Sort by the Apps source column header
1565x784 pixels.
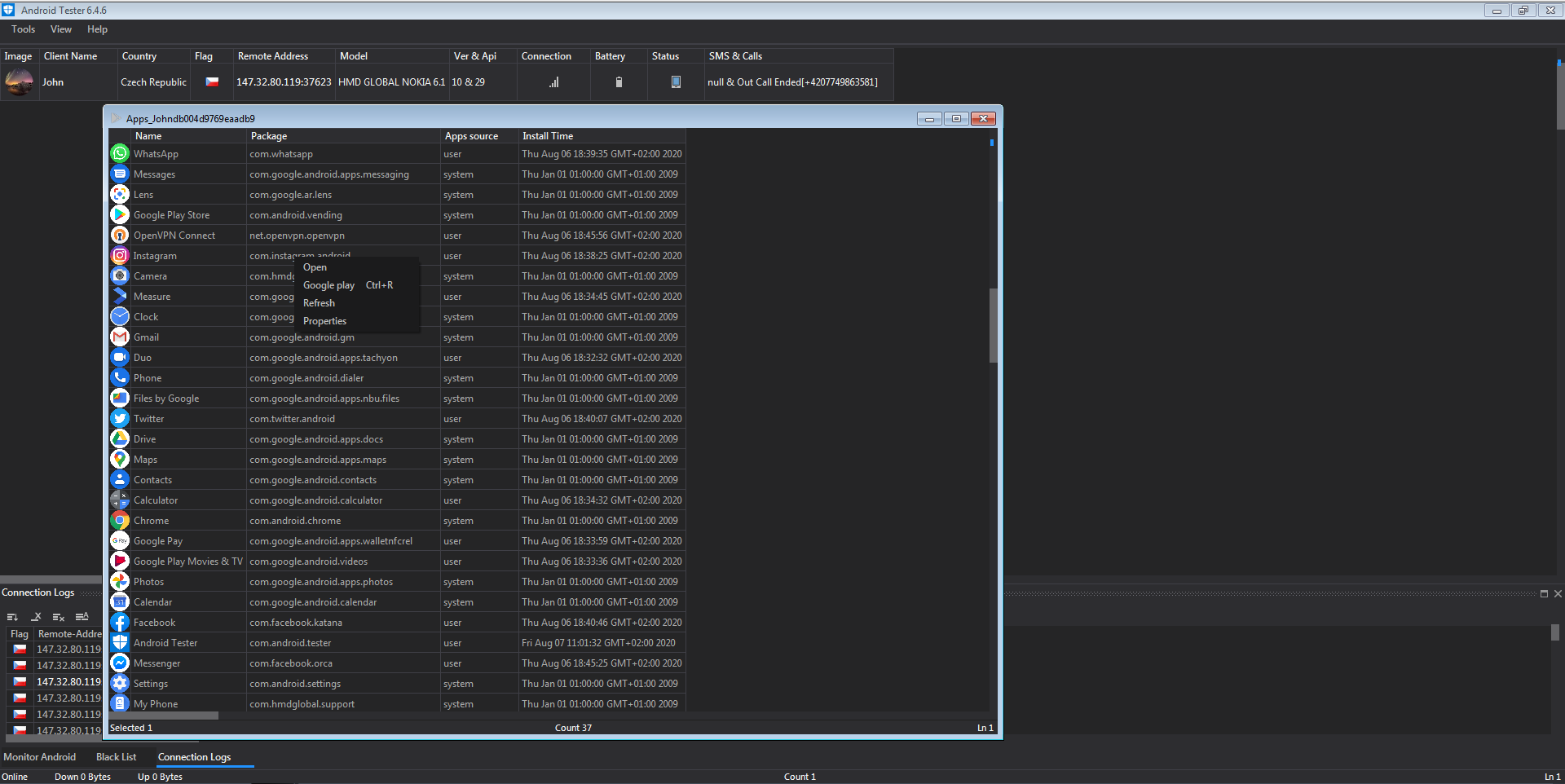pyautogui.click(x=479, y=136)
